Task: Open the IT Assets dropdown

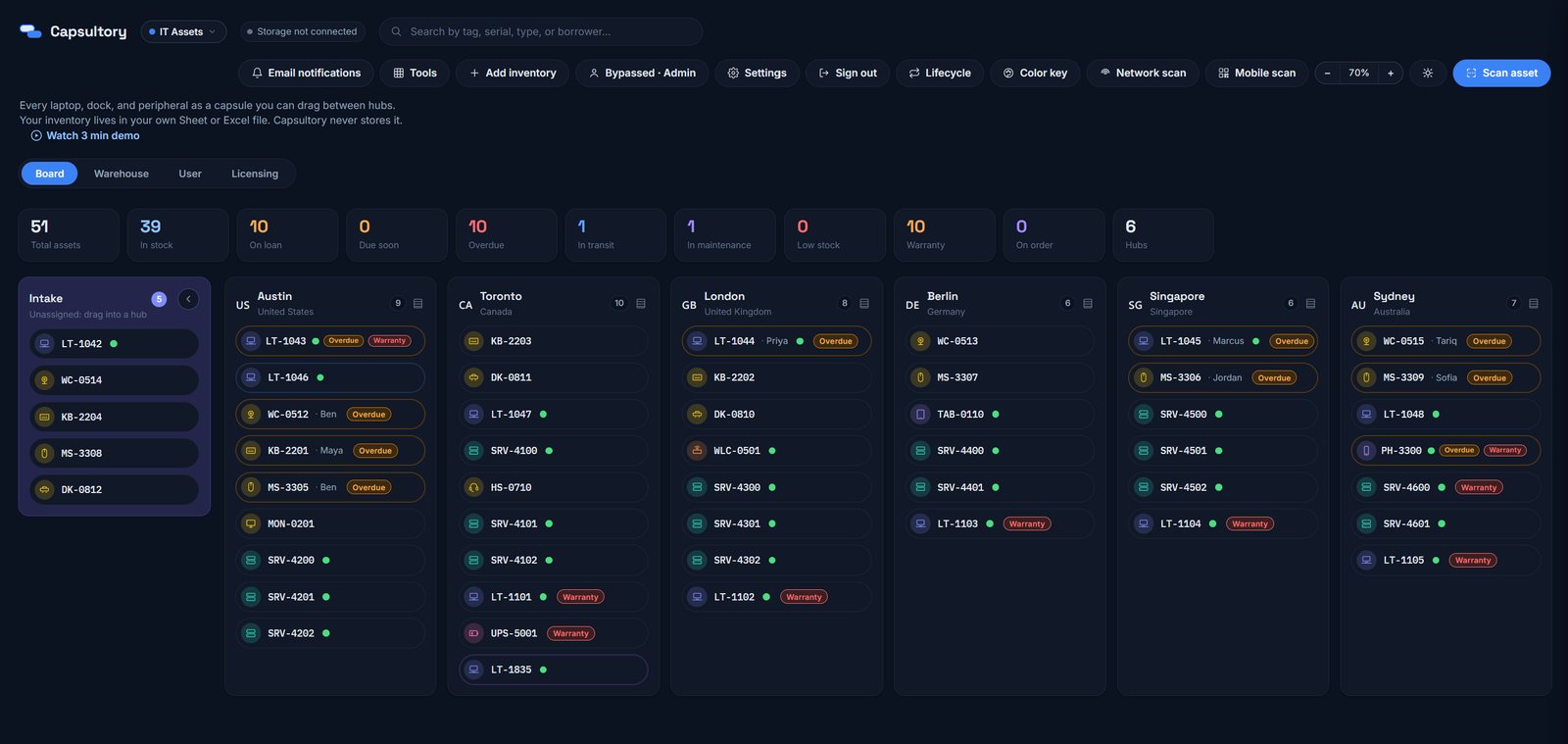Action: tap(183, 31)
